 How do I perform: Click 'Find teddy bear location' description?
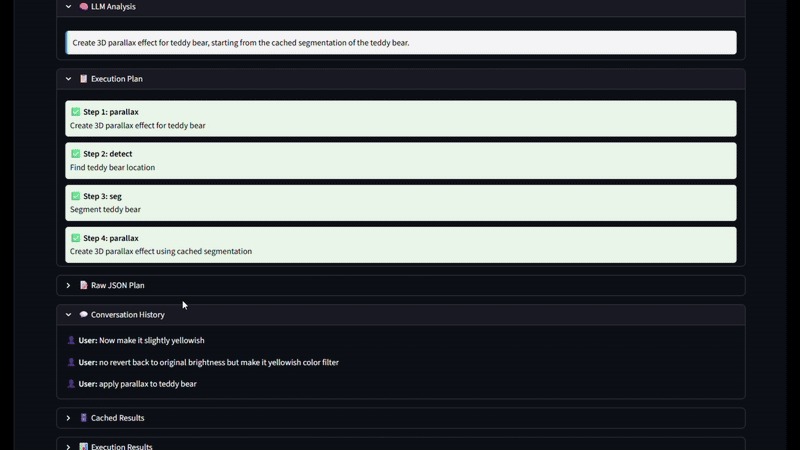[112, 167]
